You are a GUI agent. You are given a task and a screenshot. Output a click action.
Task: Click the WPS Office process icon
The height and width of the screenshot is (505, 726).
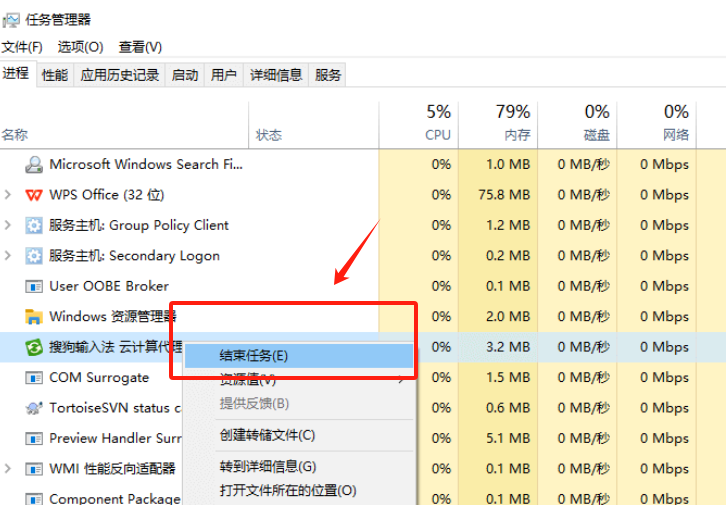34,195
